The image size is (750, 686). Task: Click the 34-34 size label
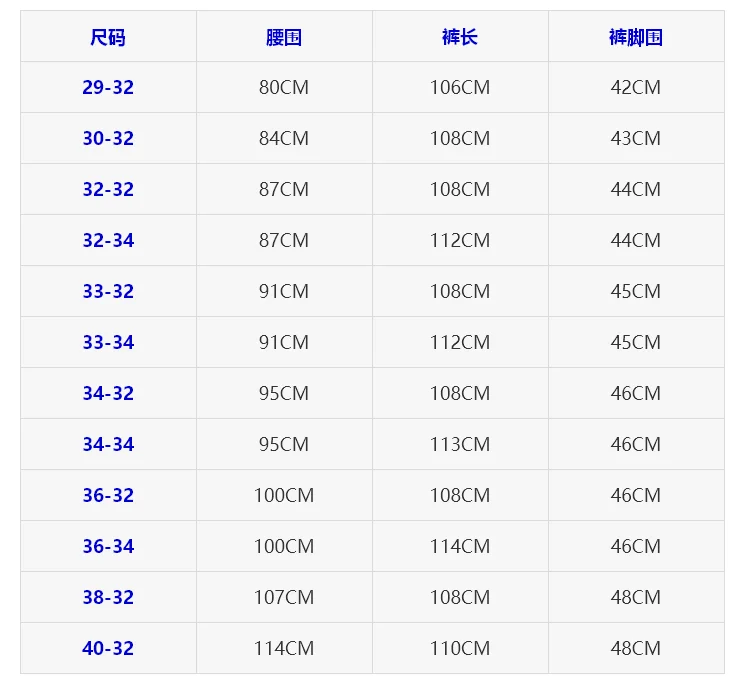pos(108,444)
